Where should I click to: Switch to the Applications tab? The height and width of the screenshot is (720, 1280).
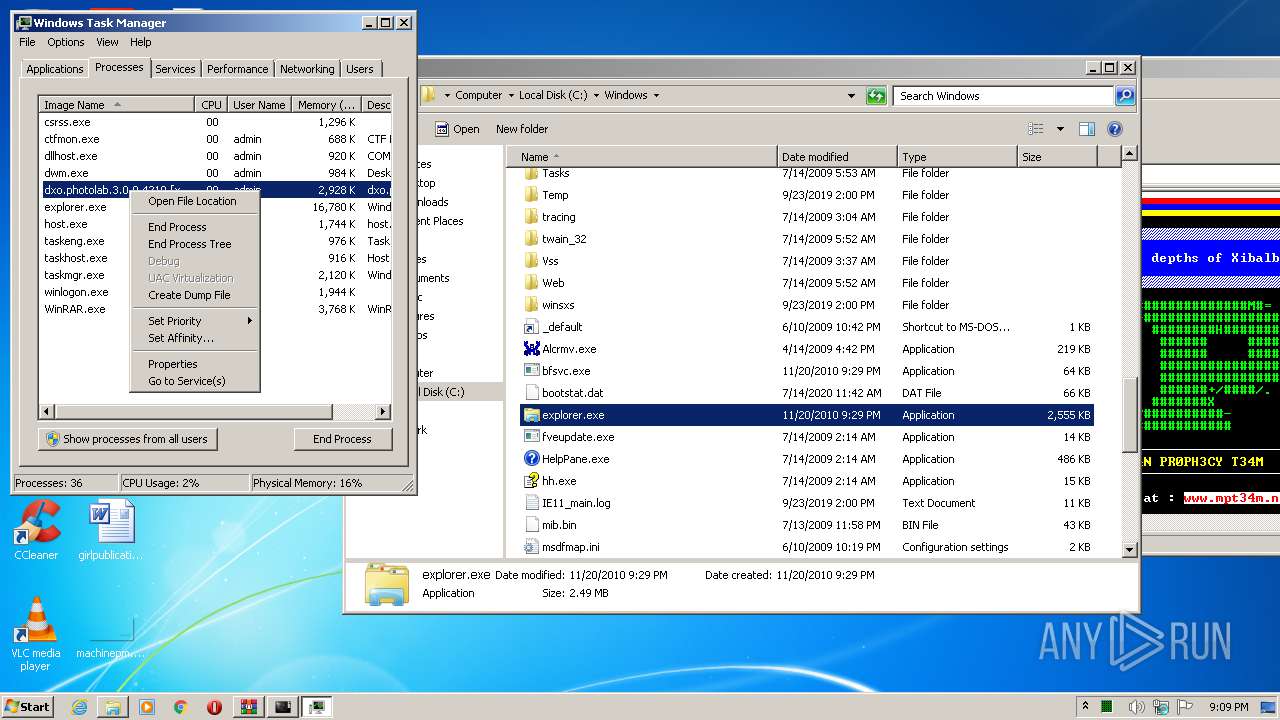(x=55, y=69)
